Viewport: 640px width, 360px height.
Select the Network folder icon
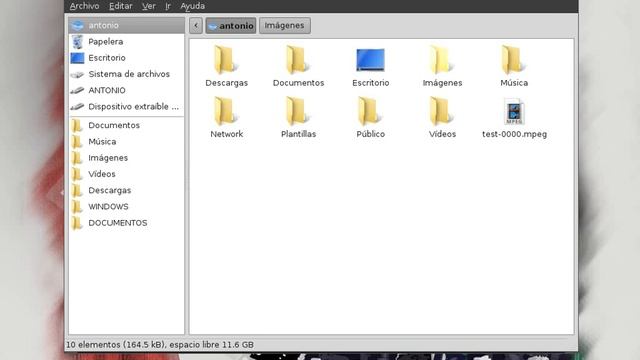tap(225, 111)
